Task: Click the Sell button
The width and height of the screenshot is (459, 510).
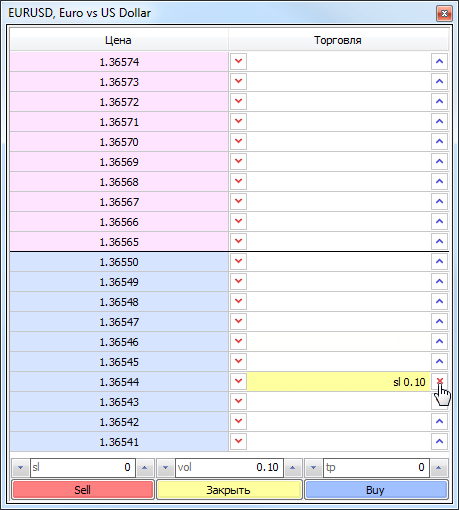Action: click(83, 490)
